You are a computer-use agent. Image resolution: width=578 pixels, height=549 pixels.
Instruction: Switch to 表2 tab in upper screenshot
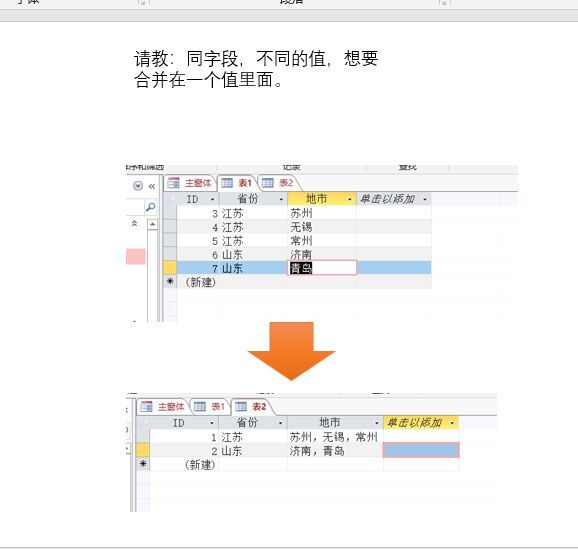(278, 183)
